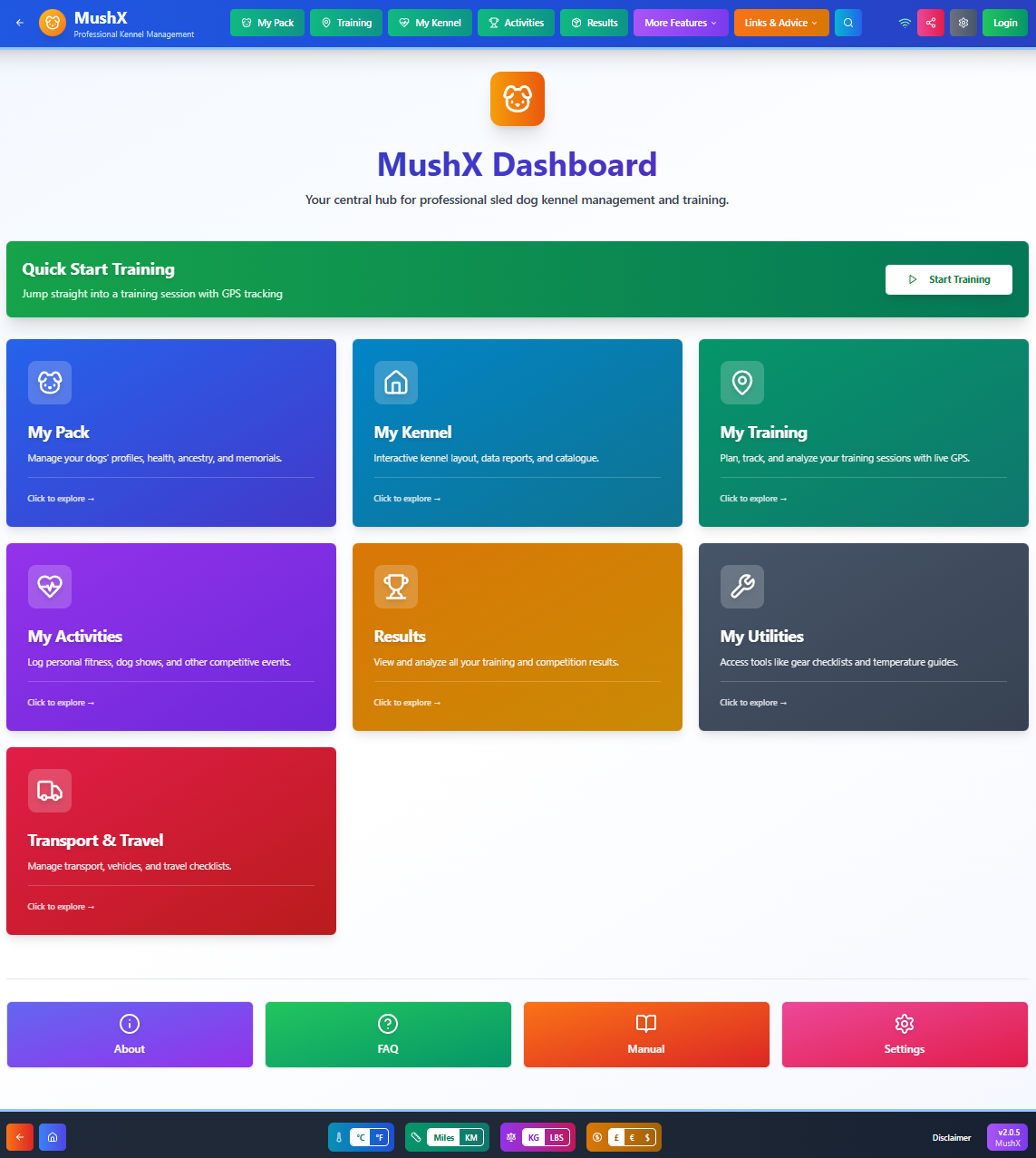Click the Login button

1005,23
